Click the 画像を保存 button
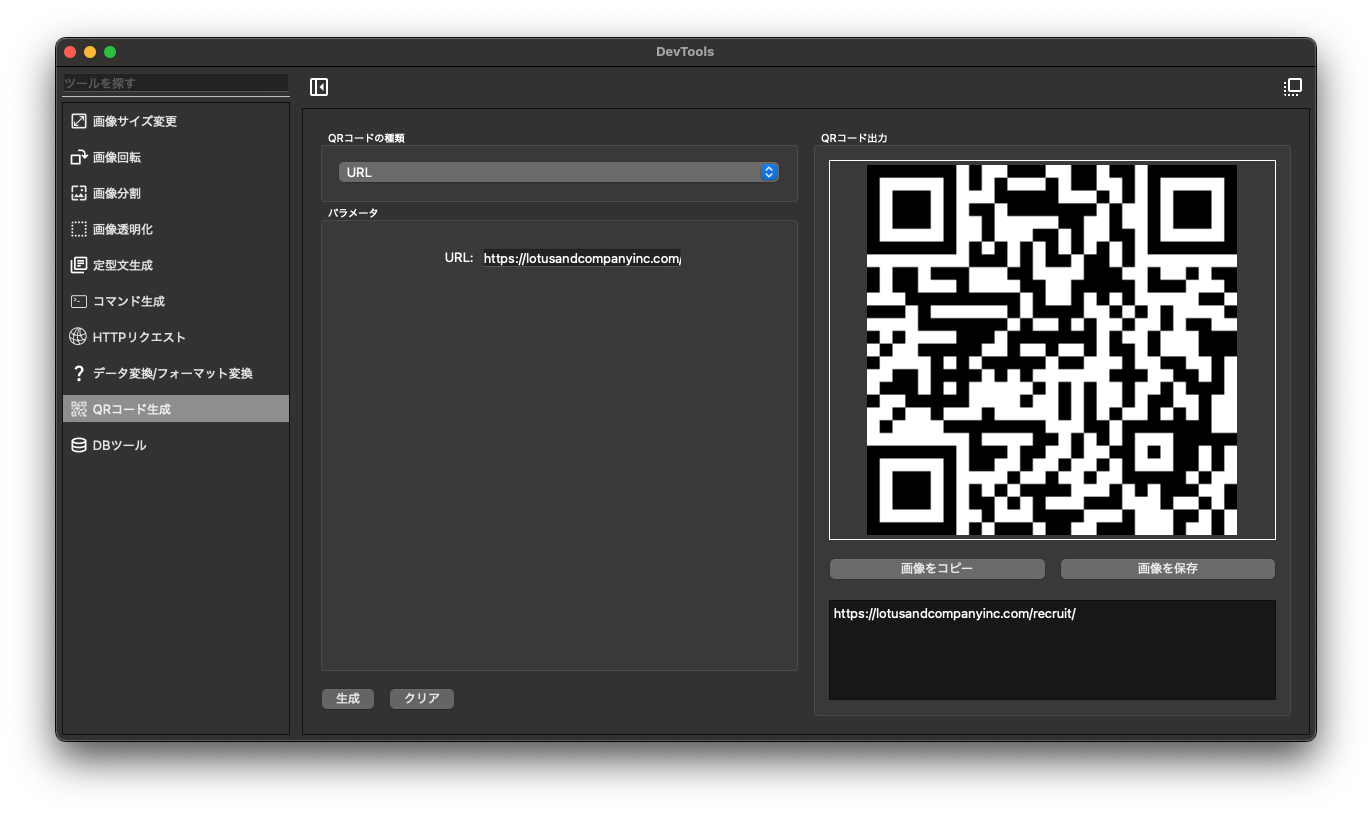 point(1167,568)
